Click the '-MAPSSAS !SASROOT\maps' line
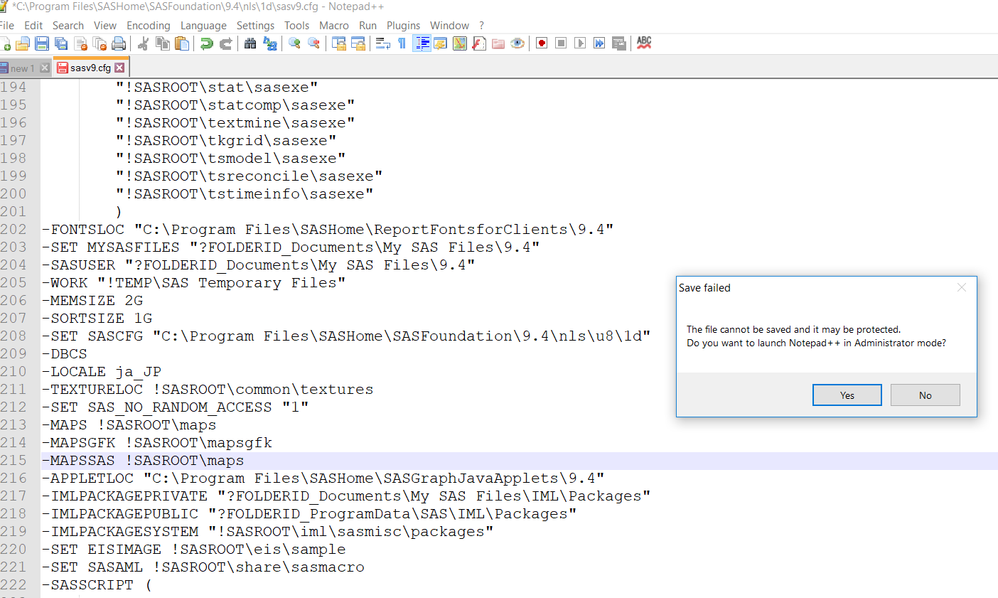Screen dimensions: 998x598 [143, 461]
